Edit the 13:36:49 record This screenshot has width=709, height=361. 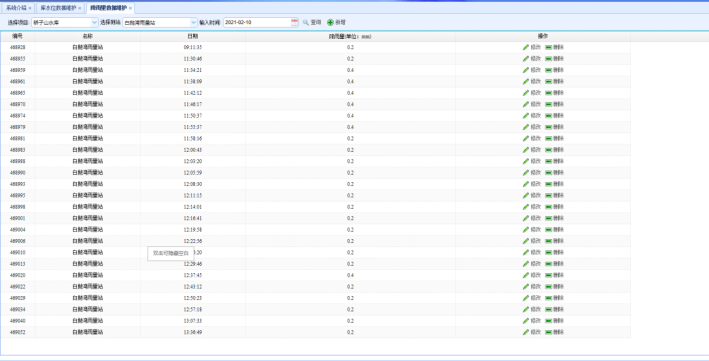click(x=532, y=332)
